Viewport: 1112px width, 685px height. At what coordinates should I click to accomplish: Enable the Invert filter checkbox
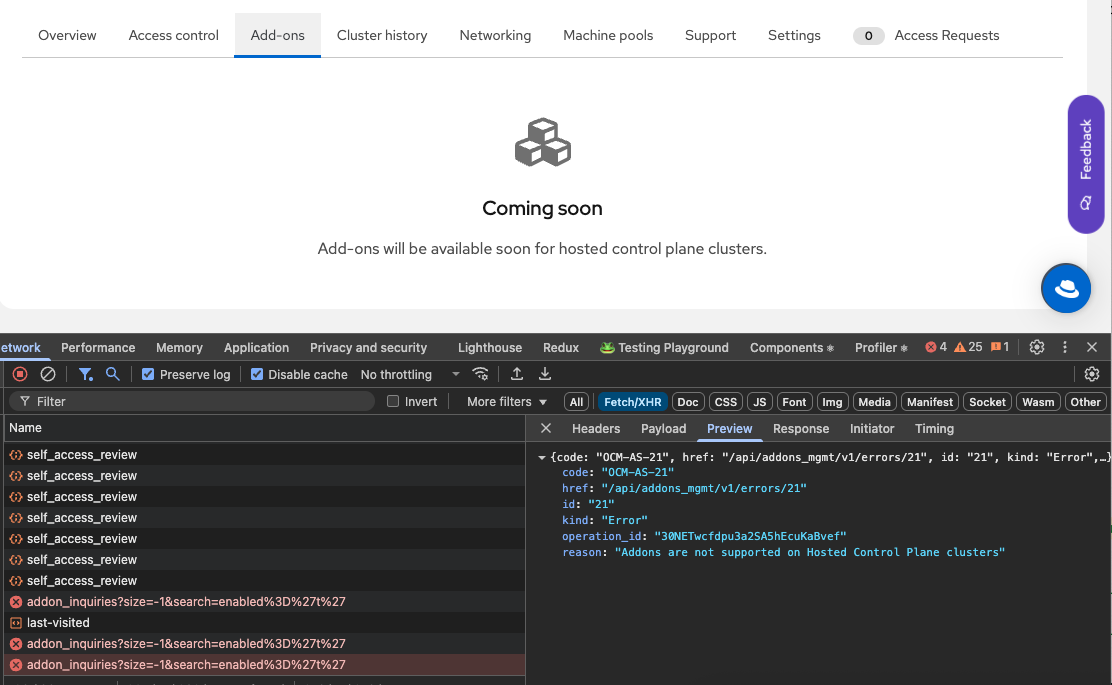point(393,401)
